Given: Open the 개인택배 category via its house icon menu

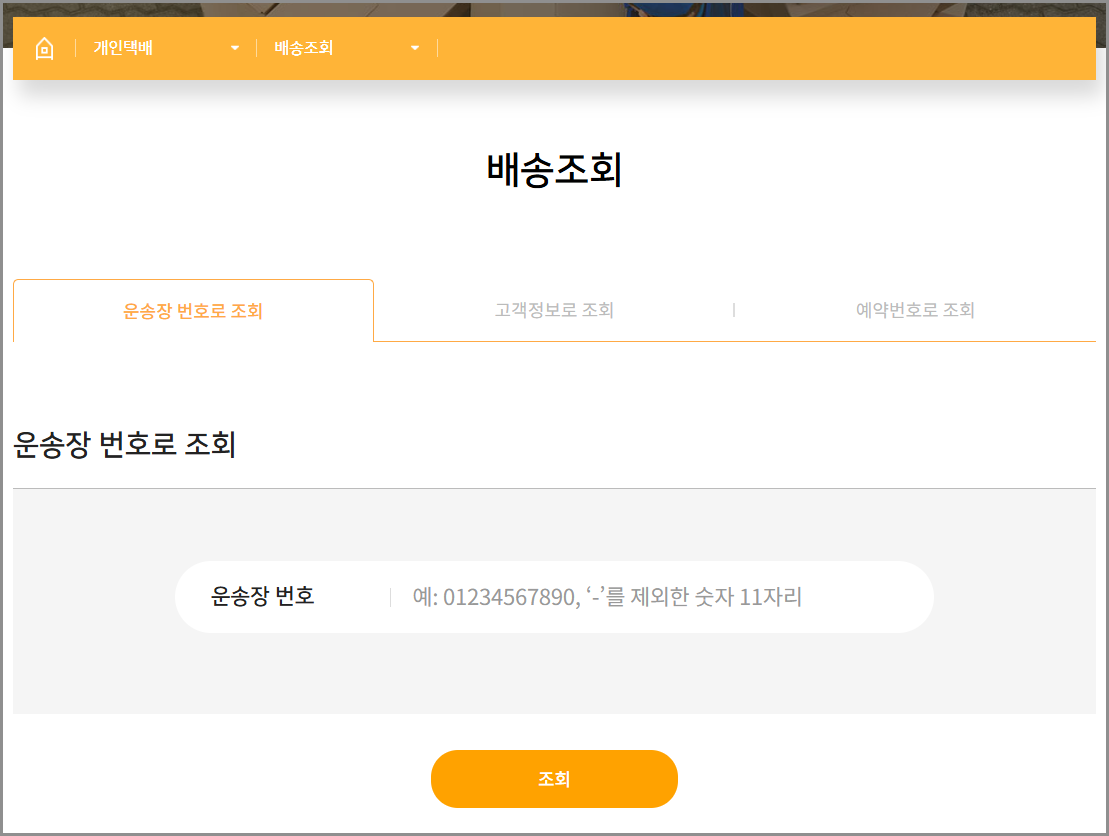Looking at the screenshot, I should pyautogui.click(x=44, y=47).
